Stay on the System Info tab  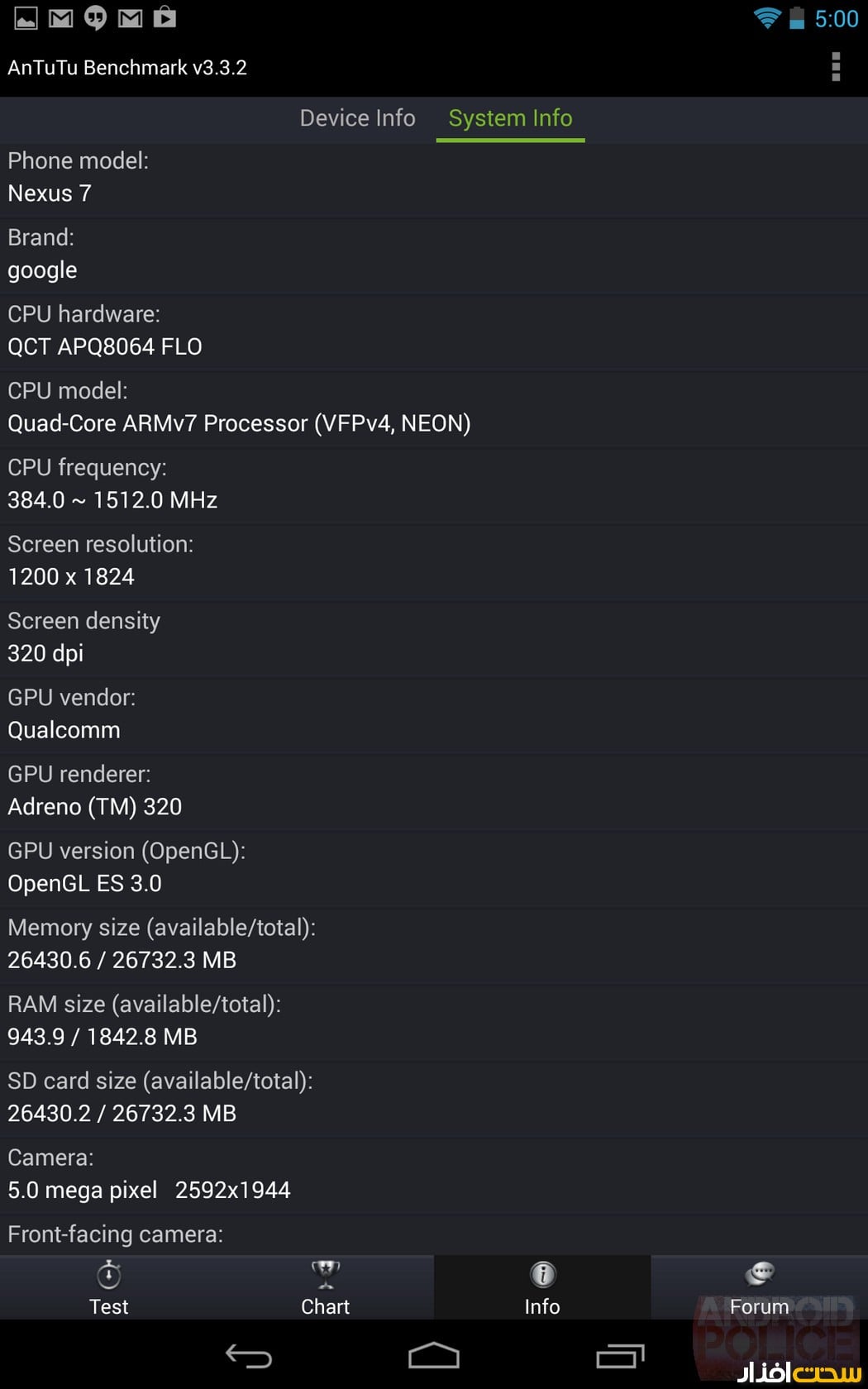[510, 118]
